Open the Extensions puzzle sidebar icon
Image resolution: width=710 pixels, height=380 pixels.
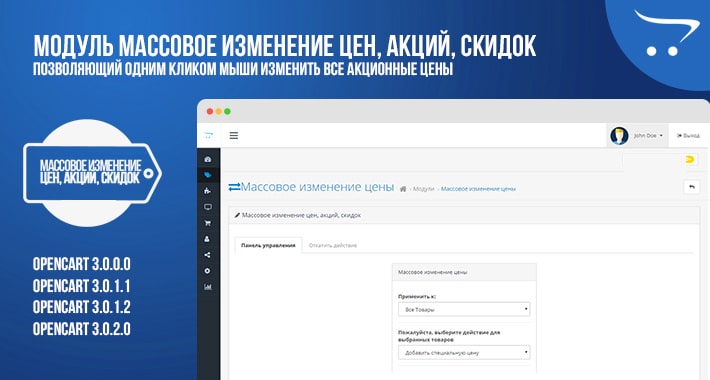pos(208,191)
